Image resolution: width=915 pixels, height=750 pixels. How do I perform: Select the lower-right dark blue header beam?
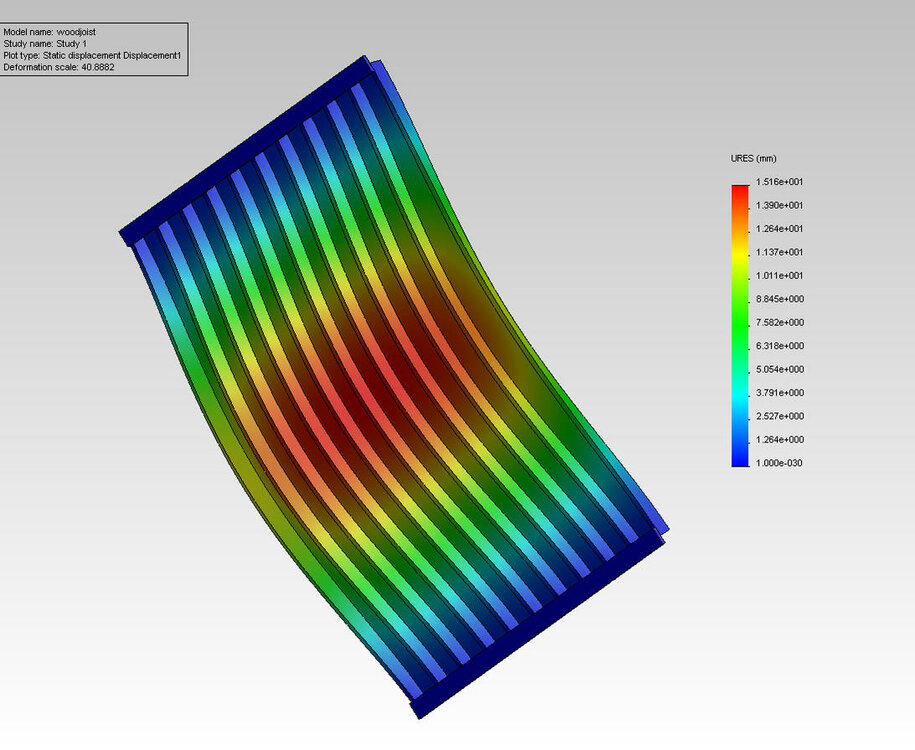(537, 626)
